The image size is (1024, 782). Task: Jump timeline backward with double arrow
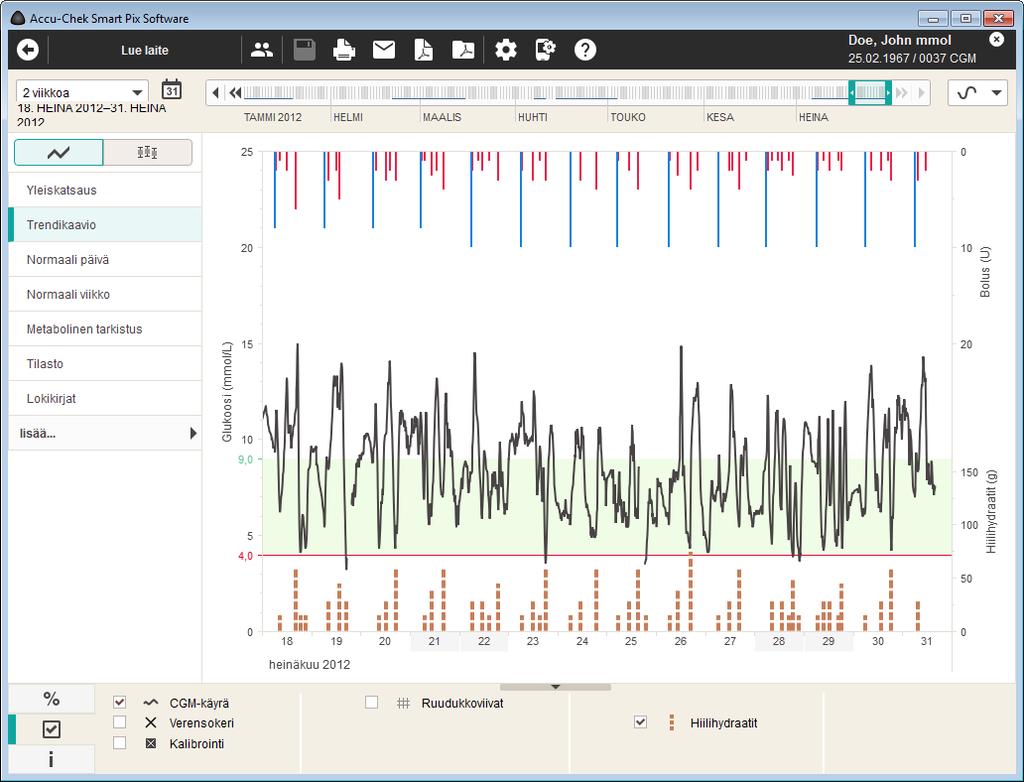(x=235, y=93)
